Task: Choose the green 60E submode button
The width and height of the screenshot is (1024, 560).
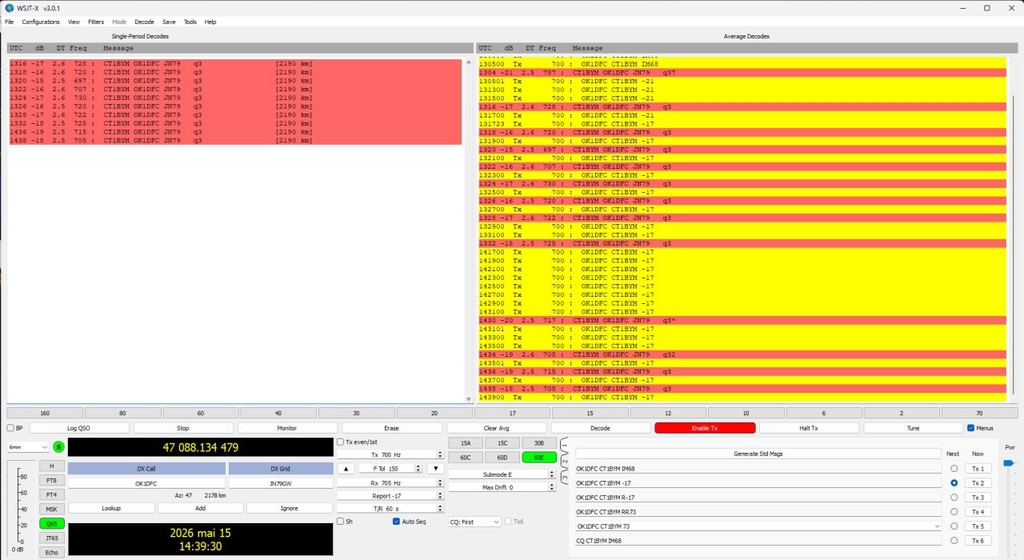Action: pos(539,458)
